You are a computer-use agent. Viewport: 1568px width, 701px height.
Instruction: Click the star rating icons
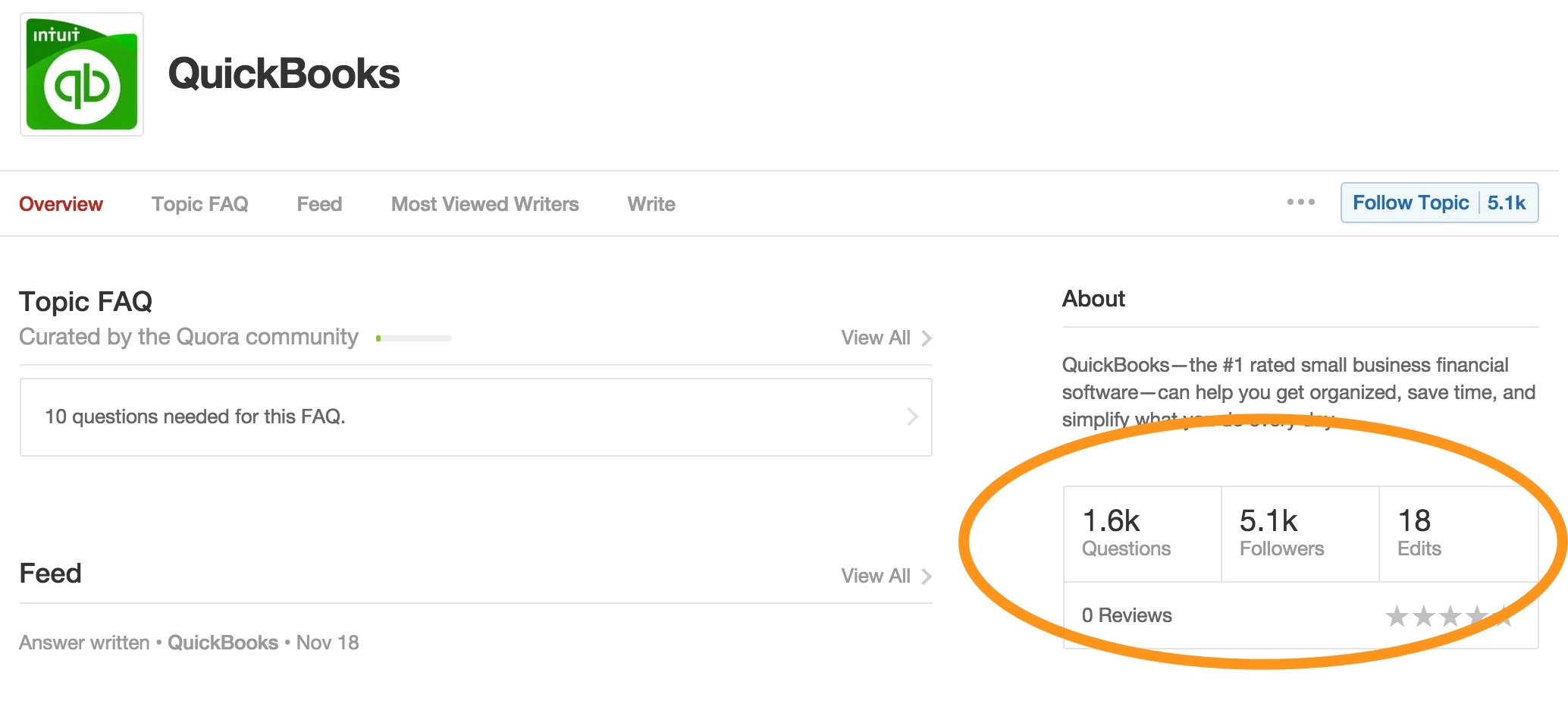1448,616
